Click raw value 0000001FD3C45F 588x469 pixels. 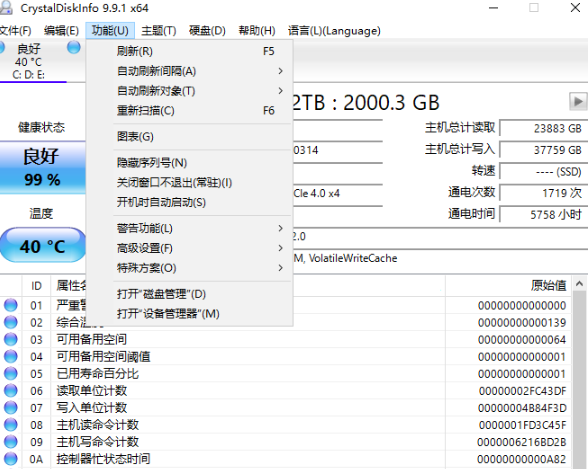click(522, 425)
